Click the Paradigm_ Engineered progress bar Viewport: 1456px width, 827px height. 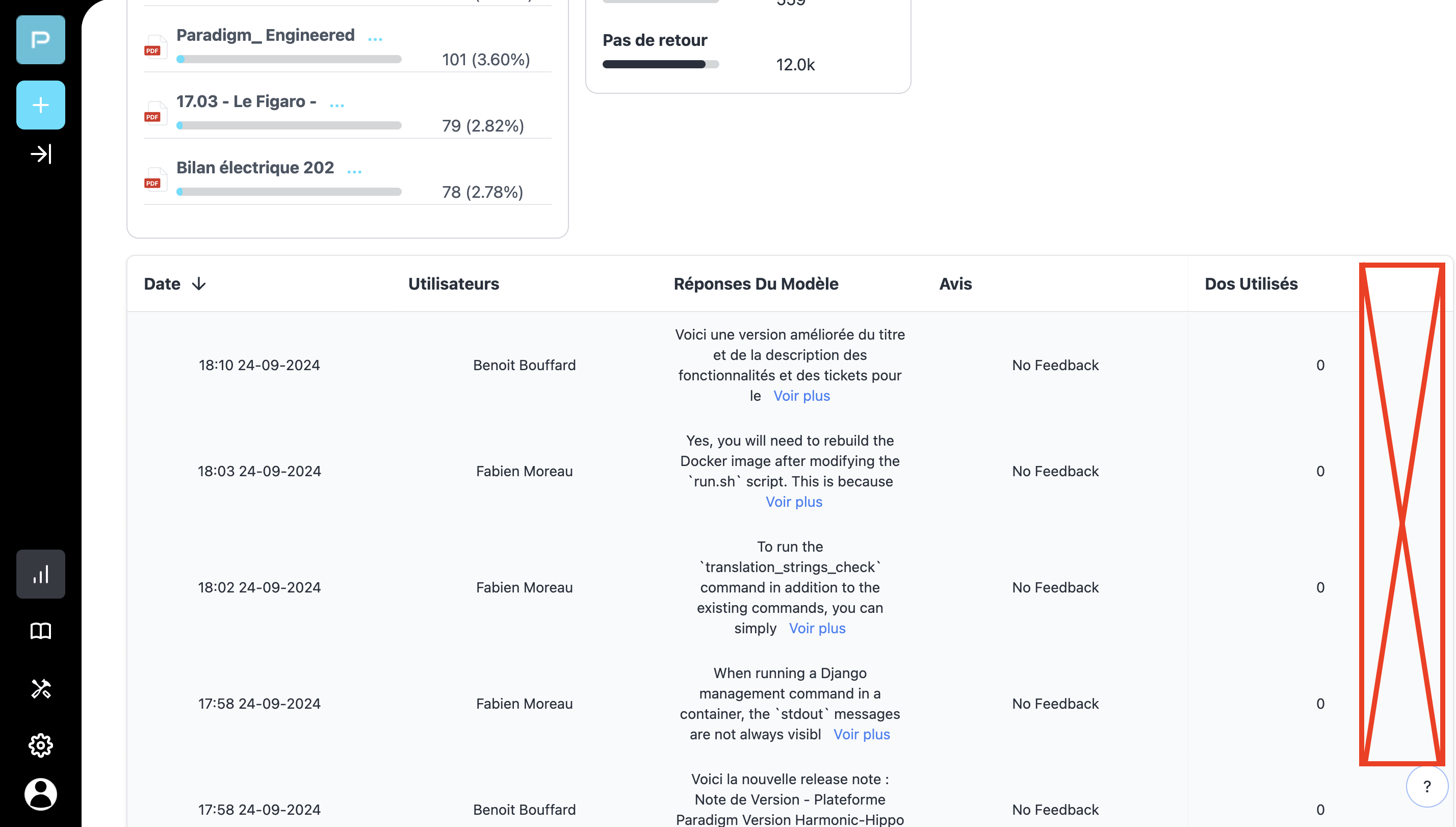tap(289, 59)
